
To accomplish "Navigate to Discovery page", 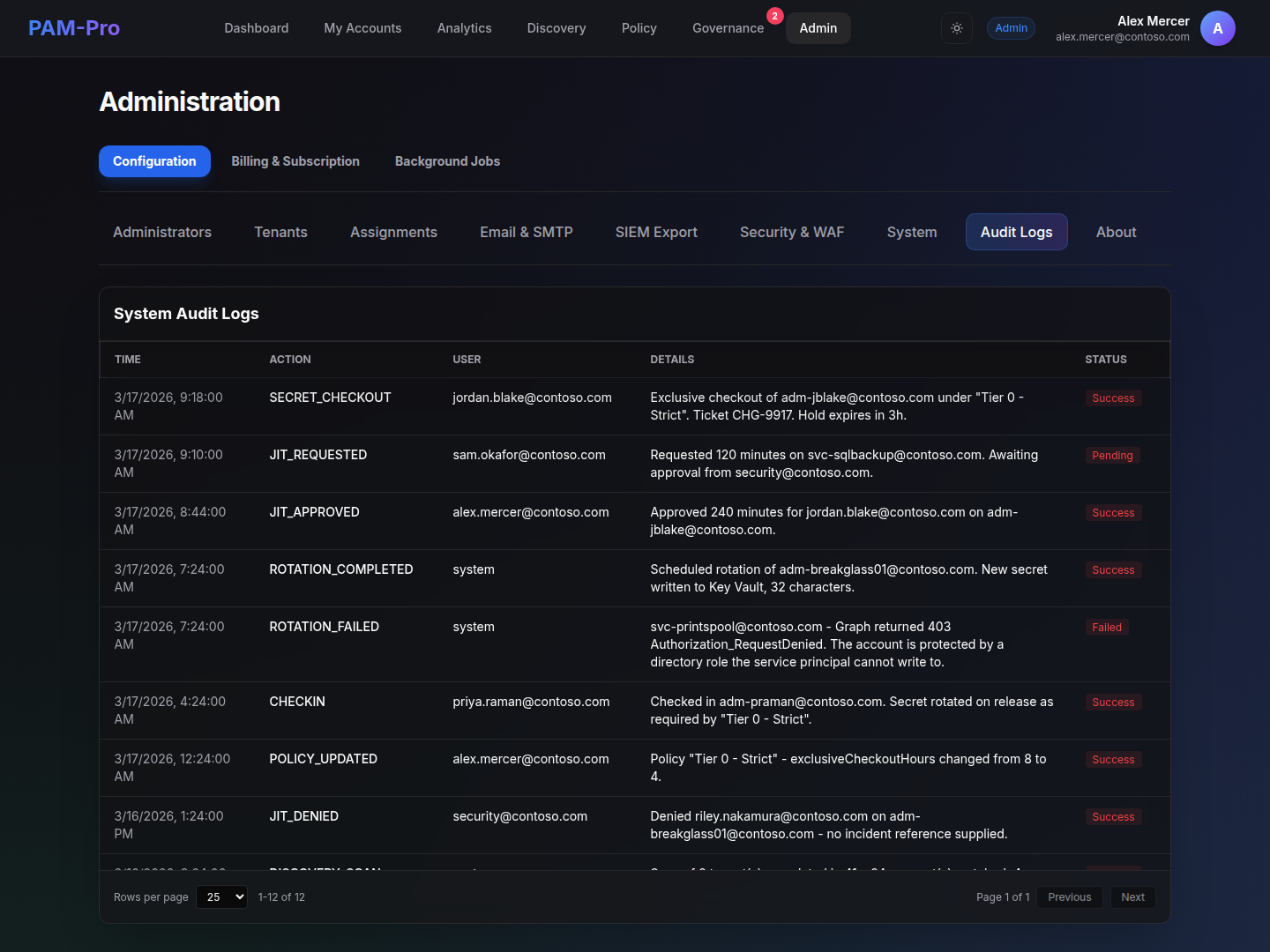I will (557, 28).
